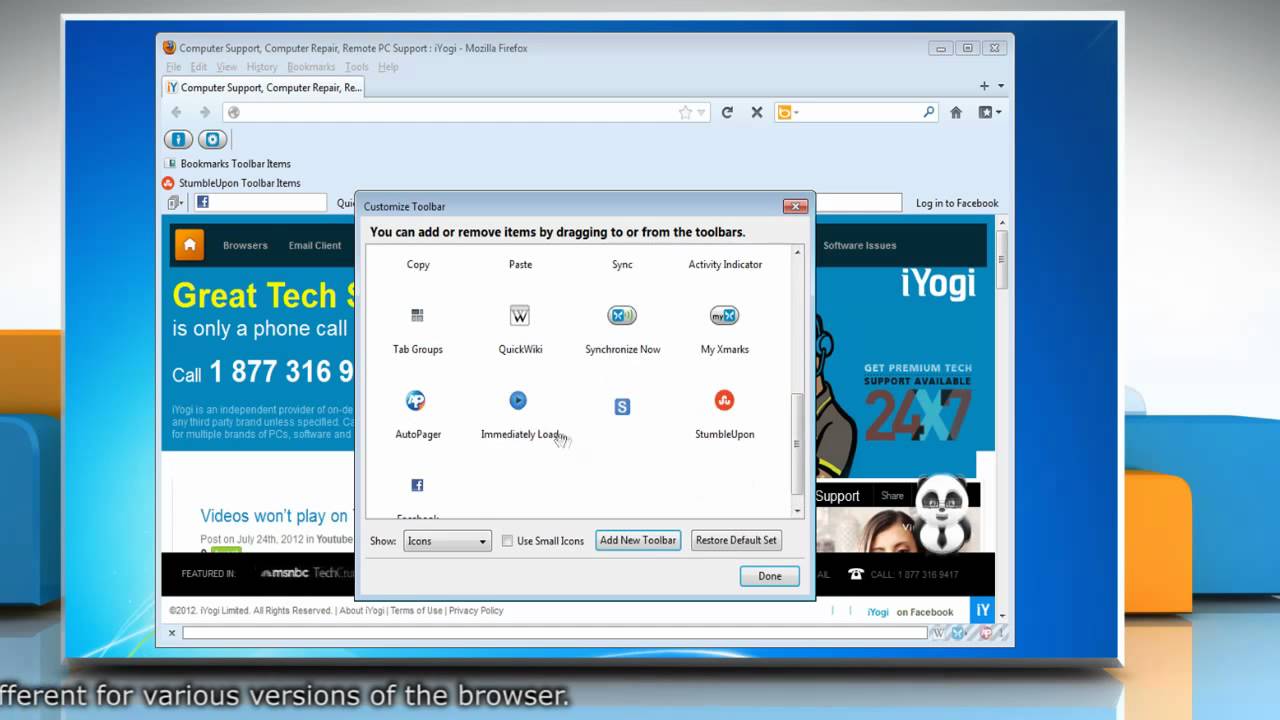Open the View menu
The height and width of the screenshot is (720, 1280).
227,67
